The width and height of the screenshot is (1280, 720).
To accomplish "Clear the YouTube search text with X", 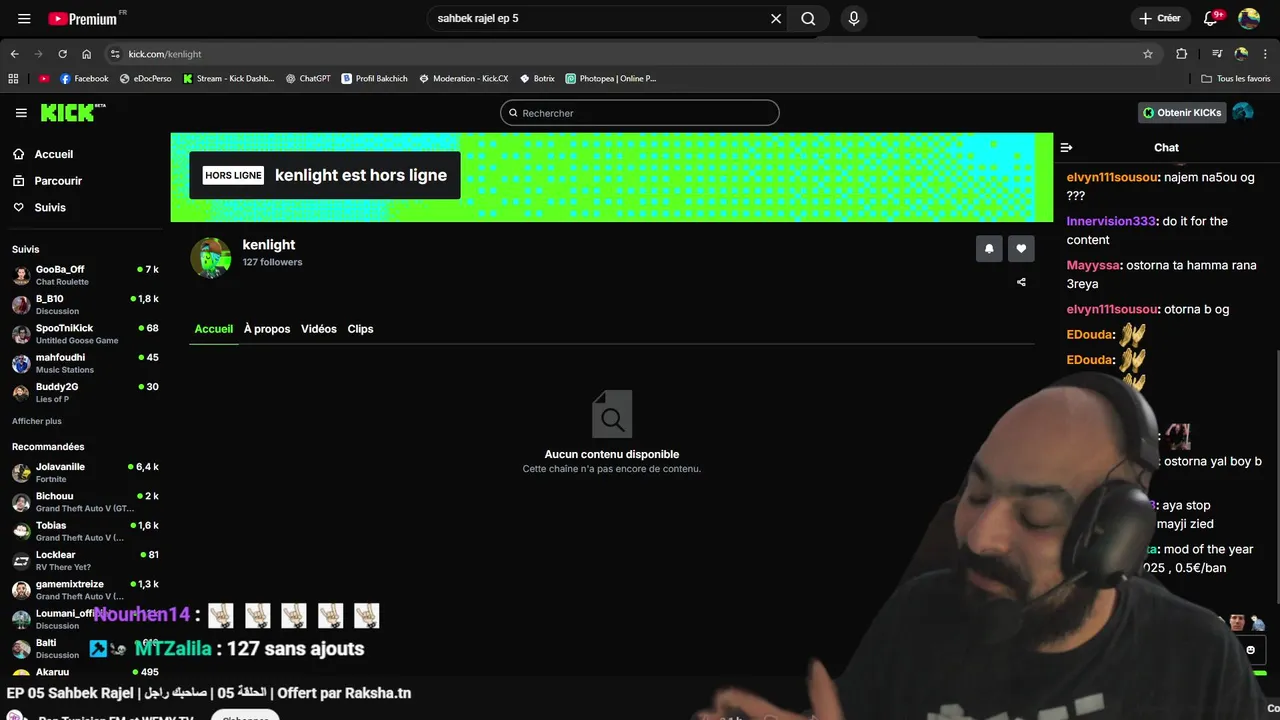I will (776, 18).
